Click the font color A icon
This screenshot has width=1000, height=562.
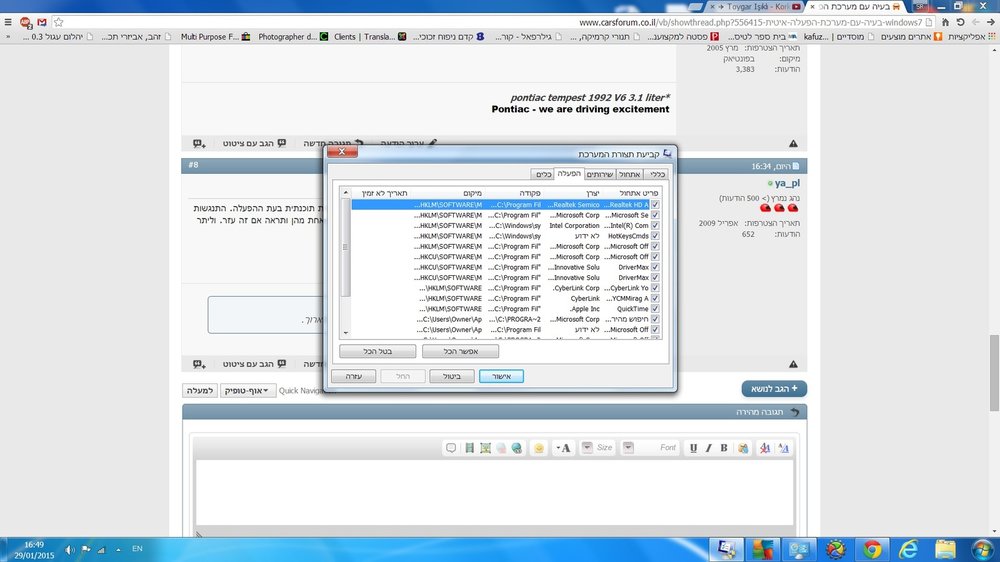point(566,448)
